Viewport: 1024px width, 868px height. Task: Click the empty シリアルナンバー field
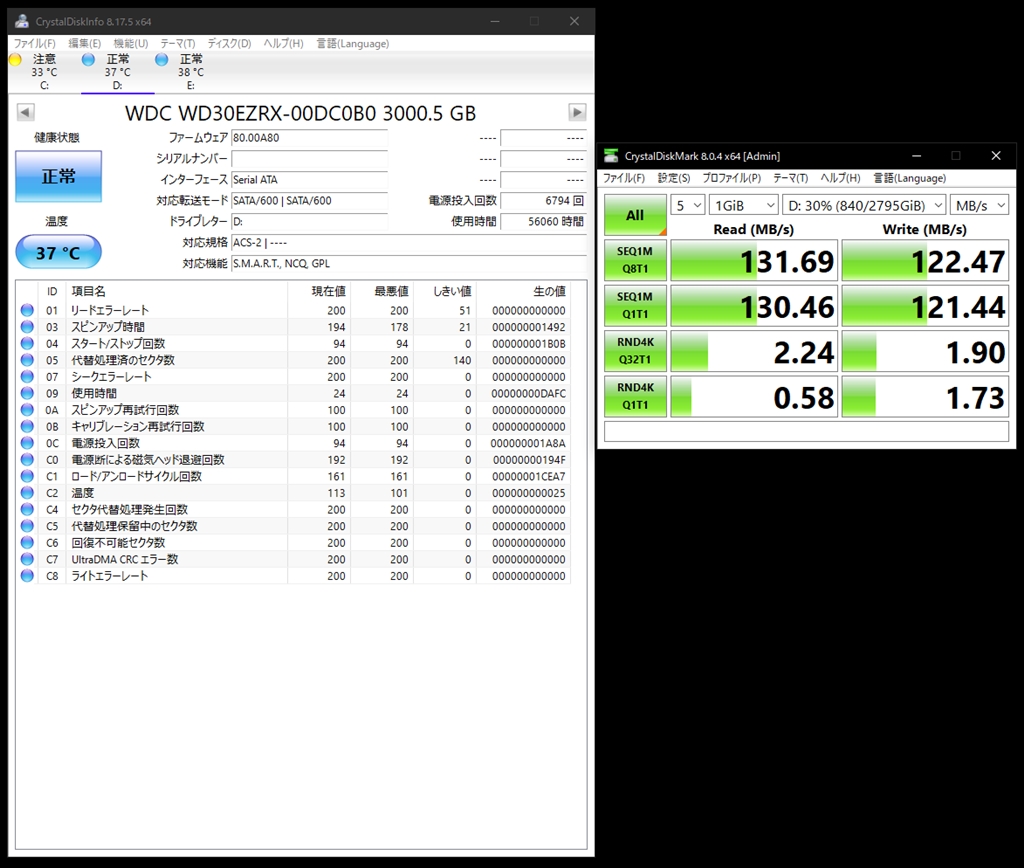pyautogui.click(x=310, y=159)
